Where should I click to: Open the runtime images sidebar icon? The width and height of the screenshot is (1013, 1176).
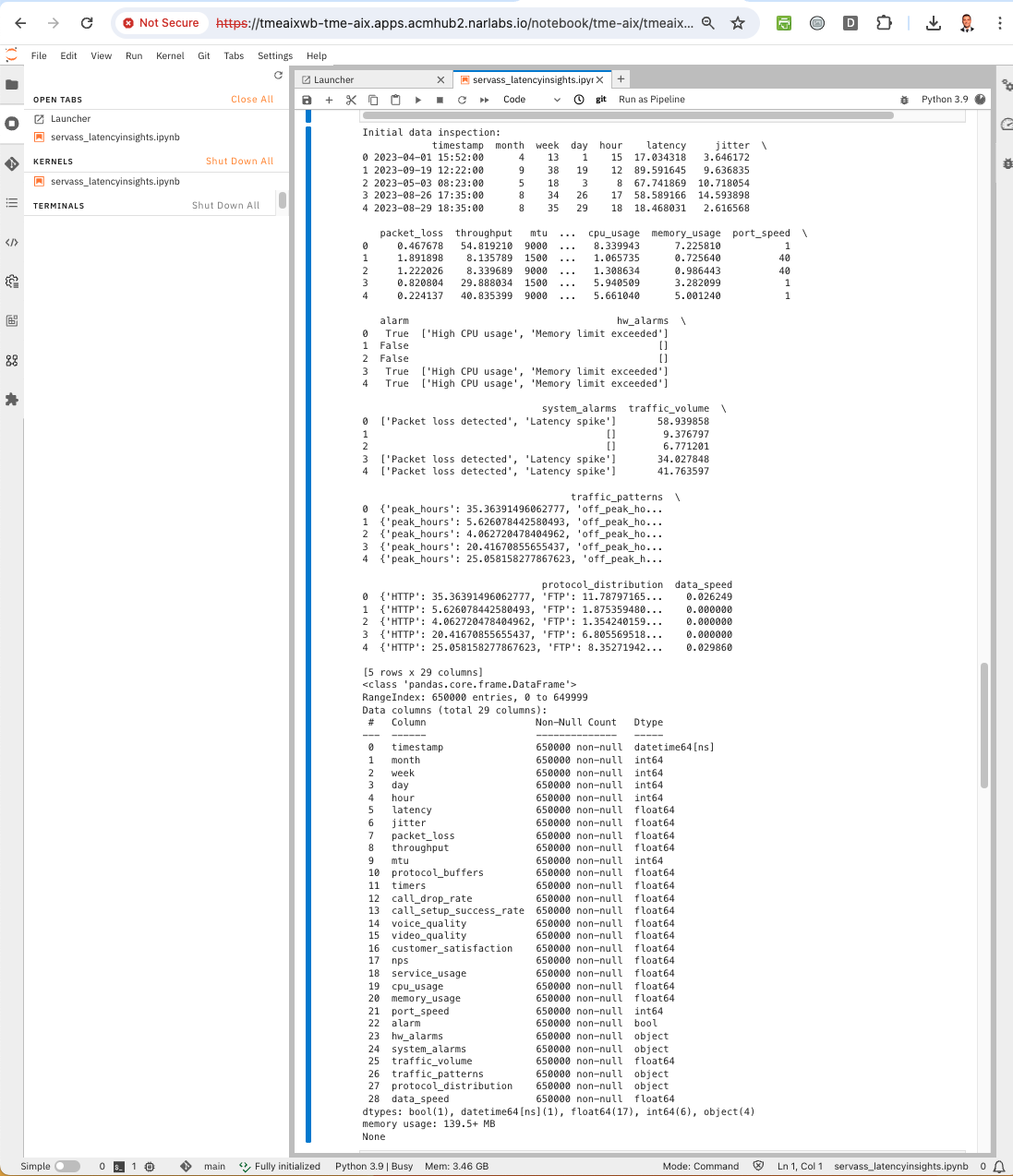point(12,321)
